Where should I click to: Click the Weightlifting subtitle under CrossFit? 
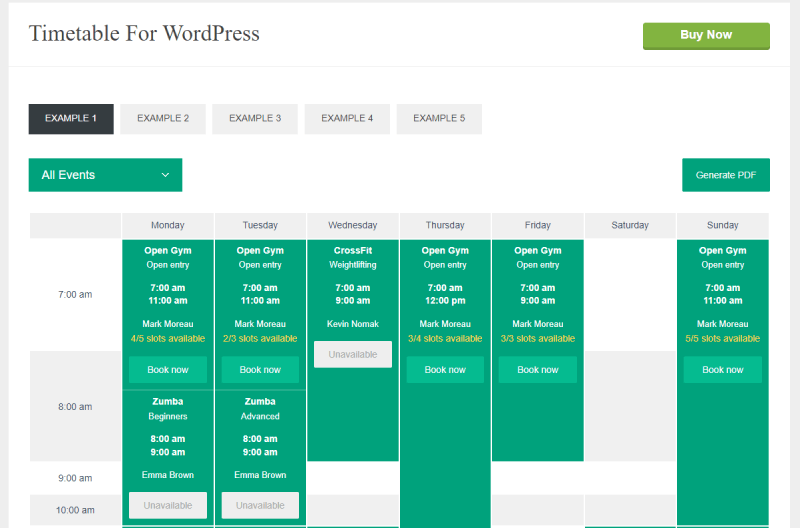(353, 265)
